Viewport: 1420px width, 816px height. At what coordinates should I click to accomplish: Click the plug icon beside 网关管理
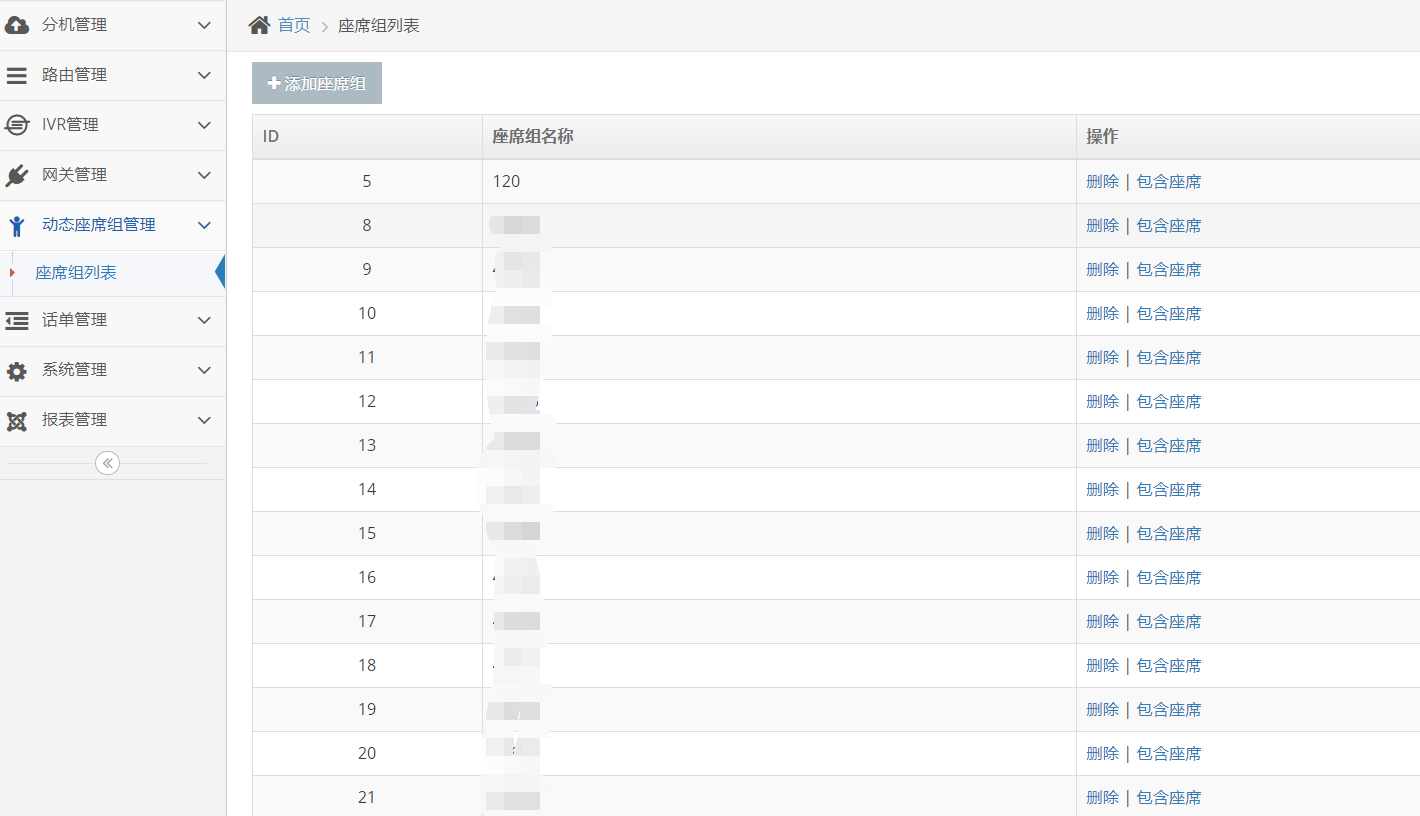(x=17, y=175)
